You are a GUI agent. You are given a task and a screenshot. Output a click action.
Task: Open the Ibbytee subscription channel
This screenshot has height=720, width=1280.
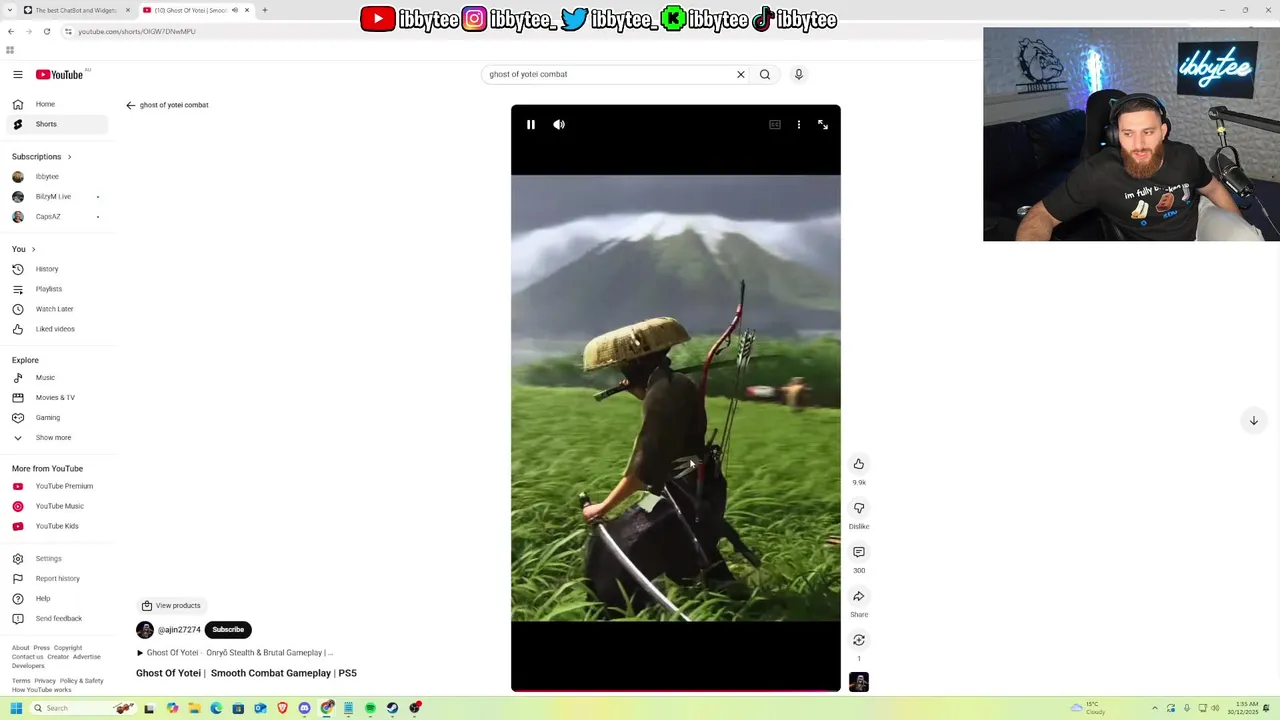tap(56, 177)
